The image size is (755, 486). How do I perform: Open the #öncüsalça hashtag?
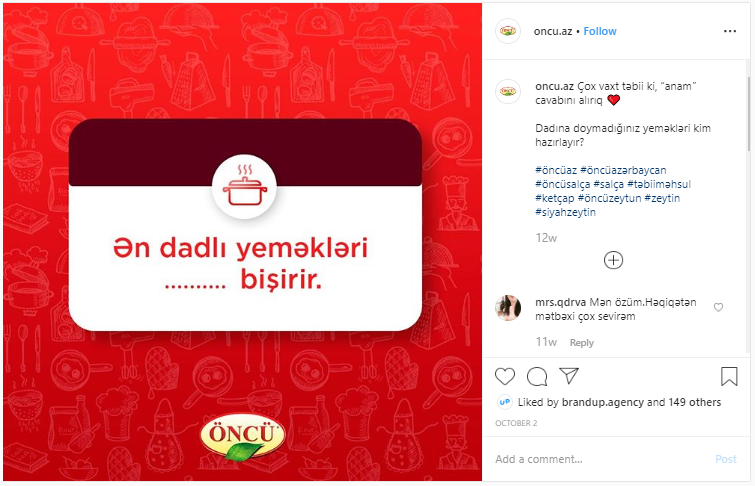point(563,184)
